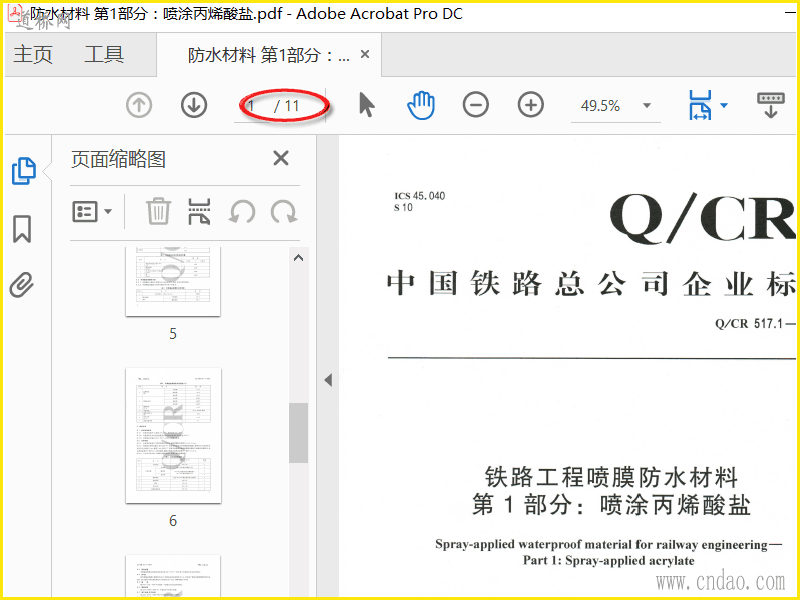Viewport: 800px width, 600px height.
Task: Rotate page clockwise
Action: click(284, 212)
